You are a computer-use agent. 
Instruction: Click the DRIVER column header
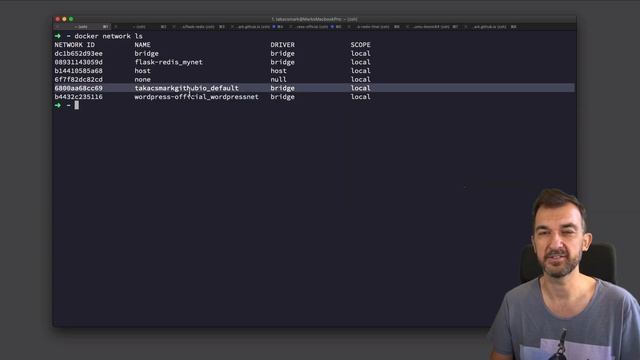coord(282,44)
